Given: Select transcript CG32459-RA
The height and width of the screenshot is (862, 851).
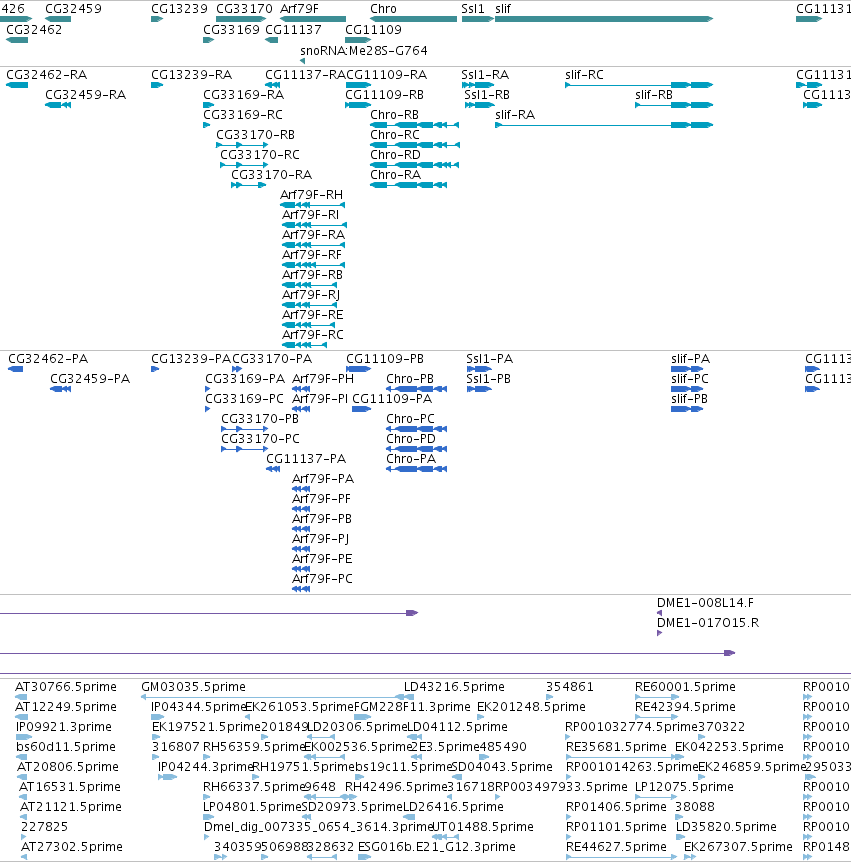Looking at the screenshot, I should point(85,95).
